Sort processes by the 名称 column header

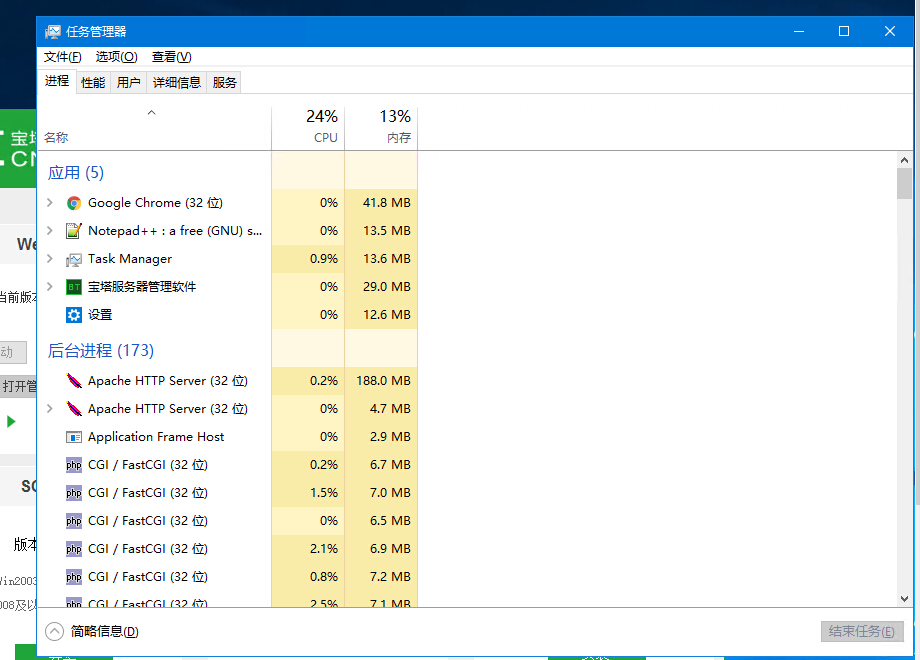click(x=154, y=128)
